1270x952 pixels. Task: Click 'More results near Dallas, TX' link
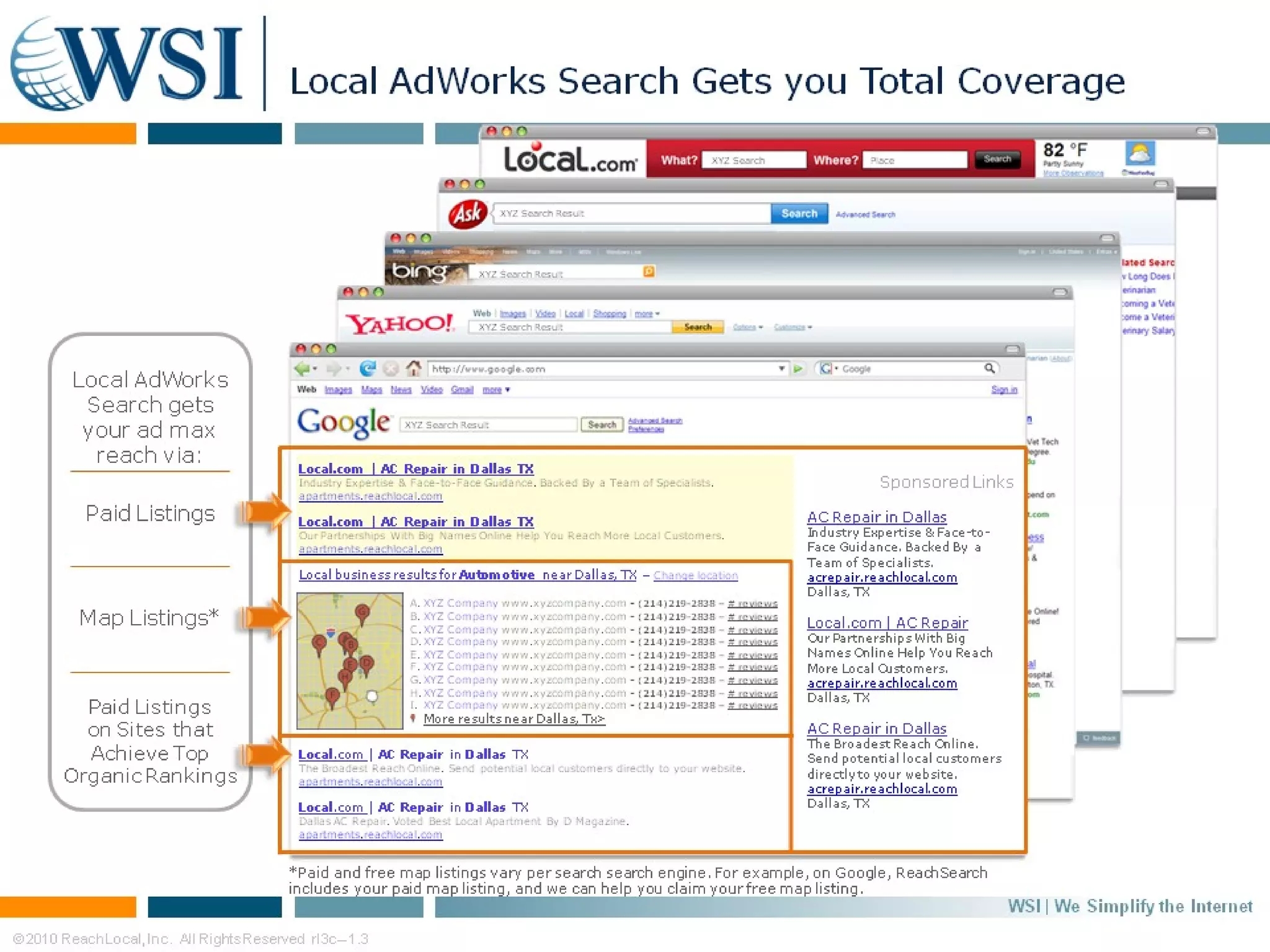(x=514, y=719)
